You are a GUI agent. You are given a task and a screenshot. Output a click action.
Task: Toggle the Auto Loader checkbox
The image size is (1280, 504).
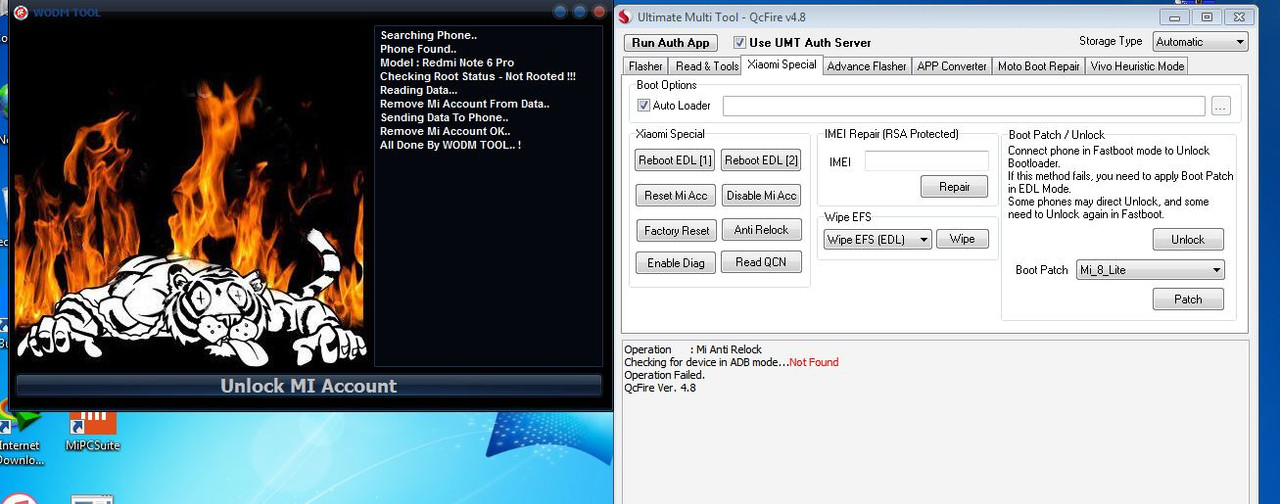tap(644, 105)
